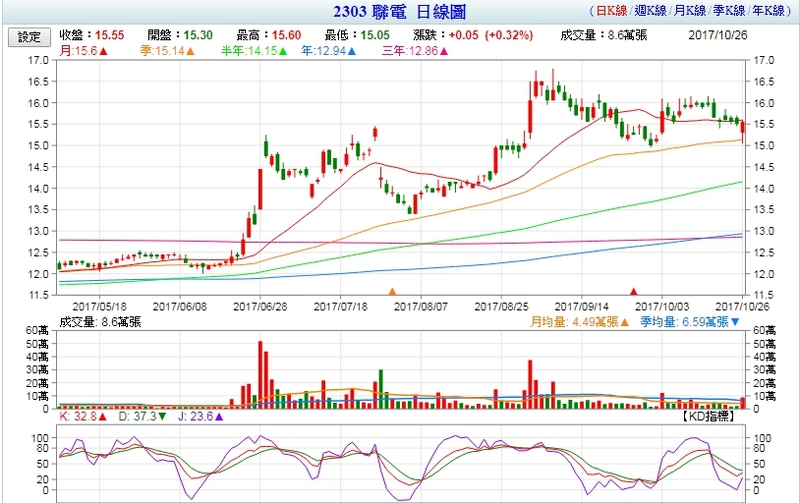Switch to the 季K線 quarterly chart
800x503 pixels.
[729, 11]
